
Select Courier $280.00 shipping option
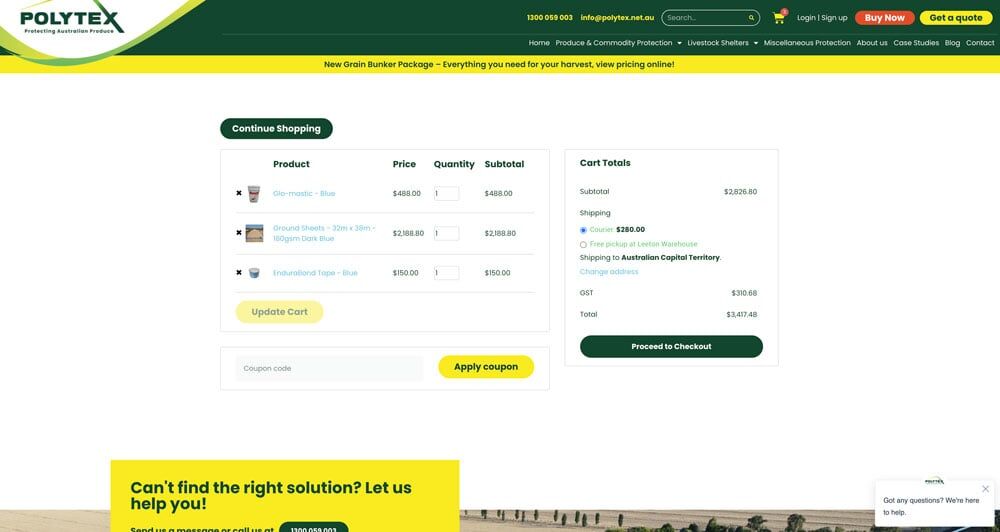pos(583,230)
